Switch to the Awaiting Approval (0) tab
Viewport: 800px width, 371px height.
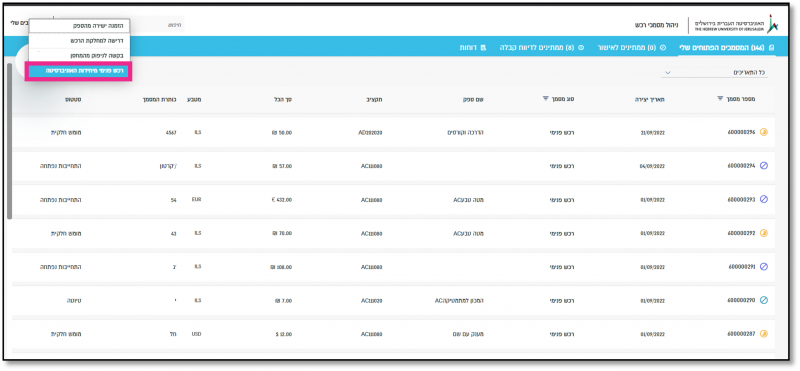631,47
